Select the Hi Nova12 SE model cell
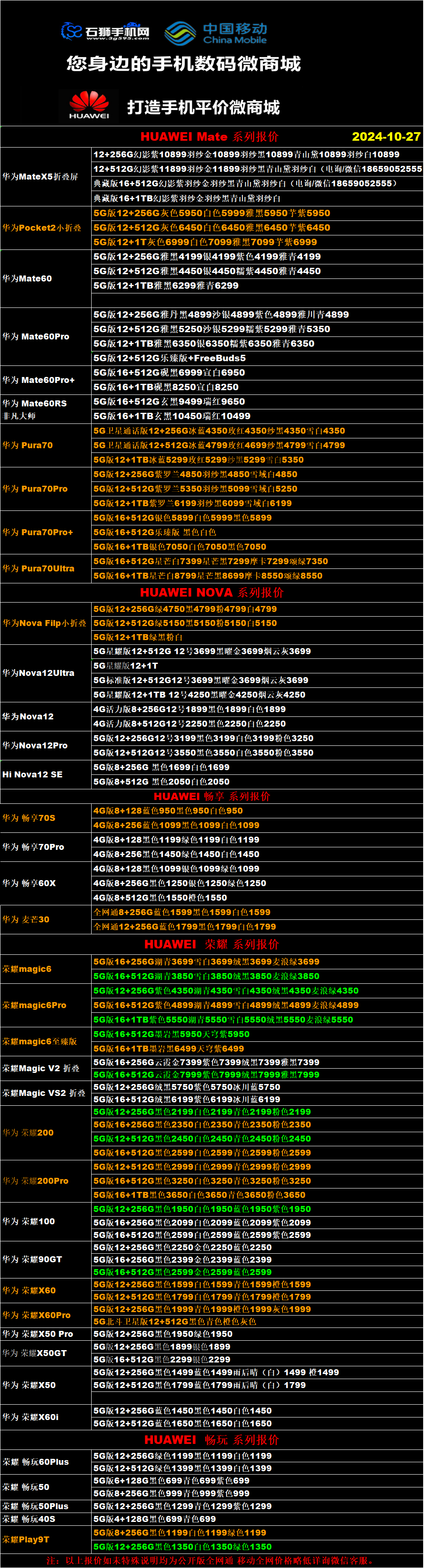The width and height of the screenshot is (424, 1568). (46, 774)
